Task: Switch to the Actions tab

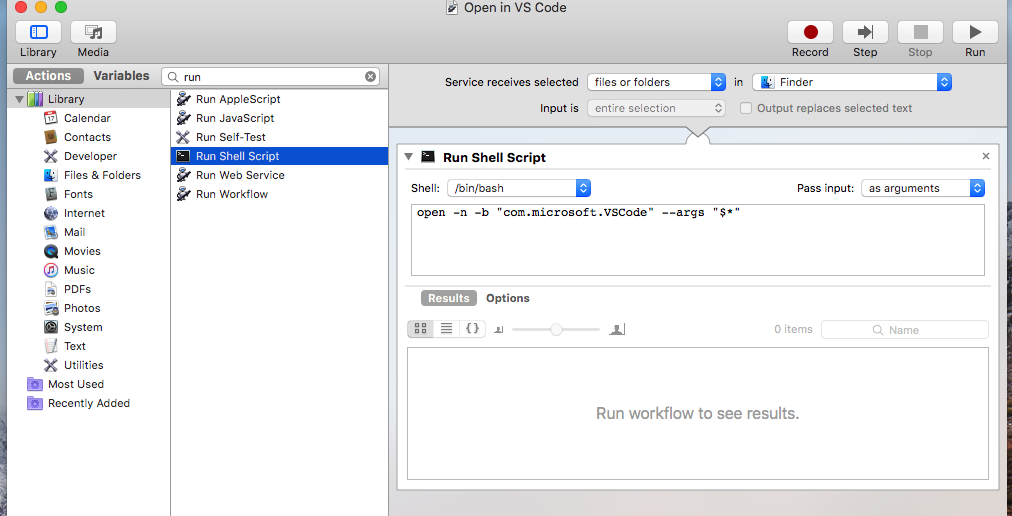Action: (x=48, y=76)
